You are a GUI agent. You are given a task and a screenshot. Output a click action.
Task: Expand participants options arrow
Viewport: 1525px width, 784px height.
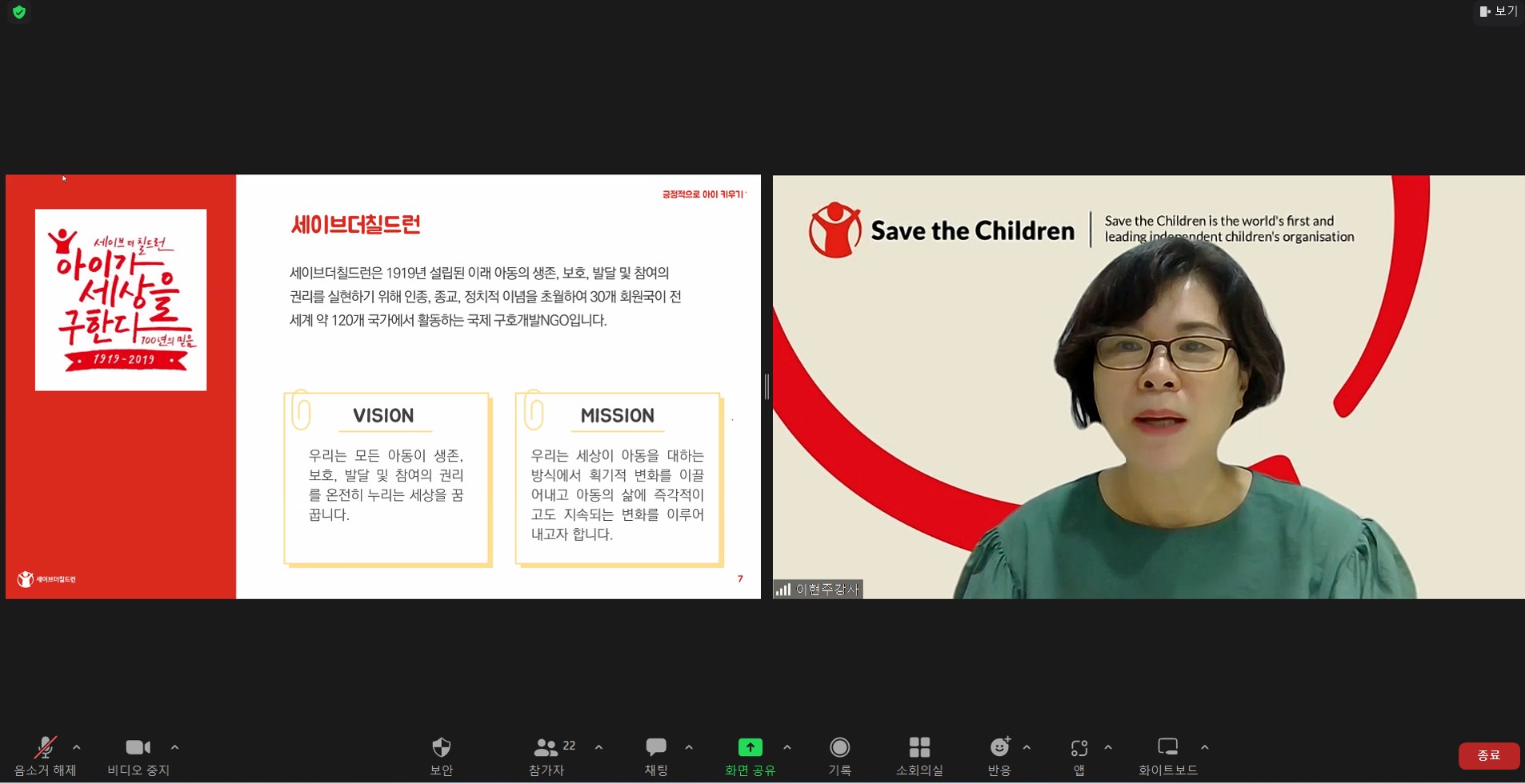[x=598, y=747]
